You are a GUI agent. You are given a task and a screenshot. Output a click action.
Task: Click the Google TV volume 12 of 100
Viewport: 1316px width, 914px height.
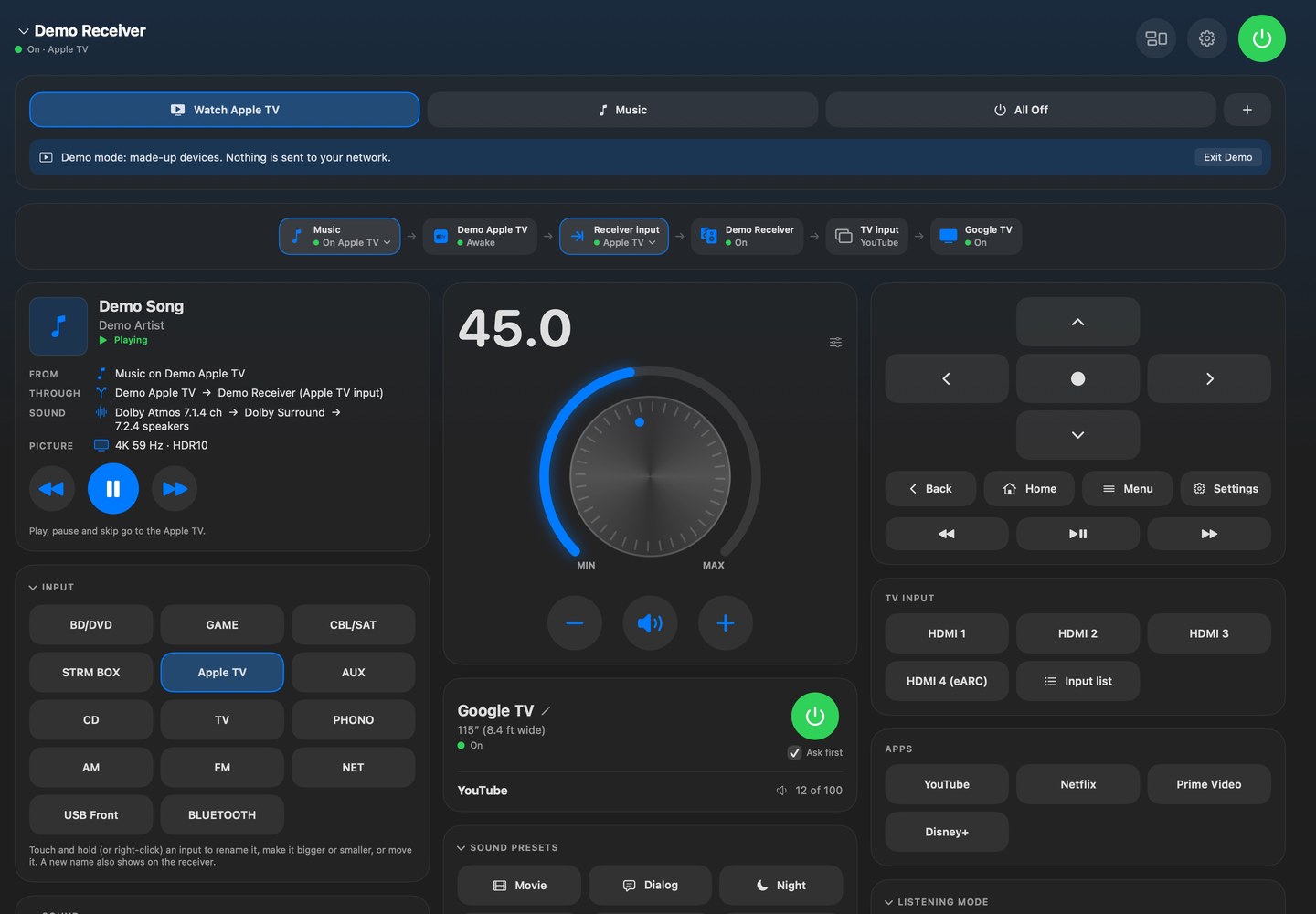[x=810, y=791]
